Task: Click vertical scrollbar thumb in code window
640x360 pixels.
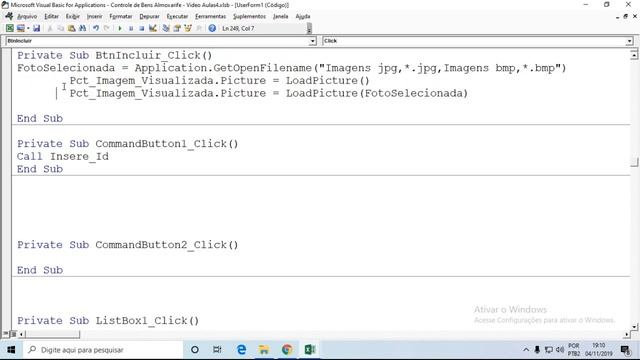Action: point(634,162)
